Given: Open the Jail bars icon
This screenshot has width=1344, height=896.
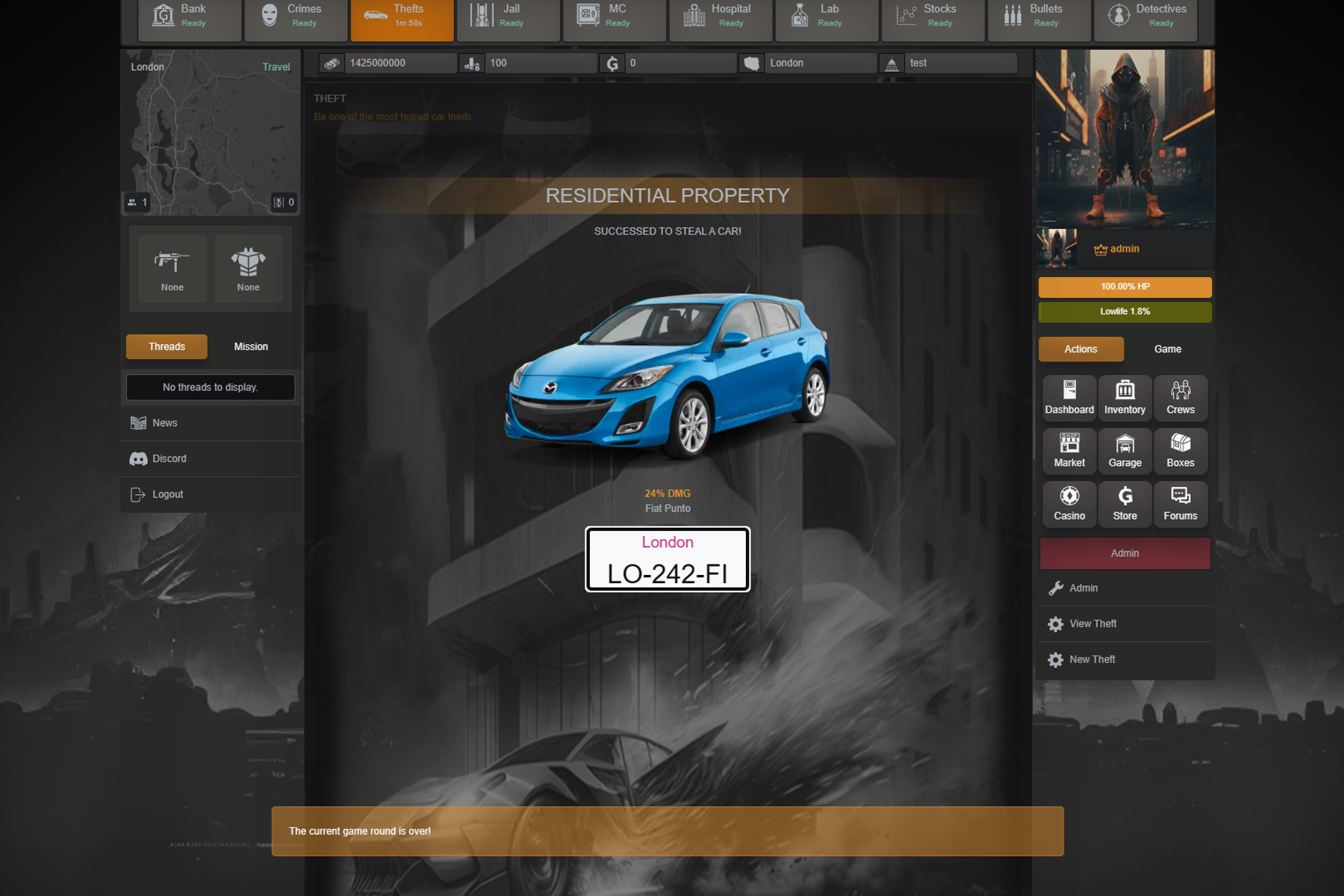Looking at the screenshot, I should (x=482, y=15).
